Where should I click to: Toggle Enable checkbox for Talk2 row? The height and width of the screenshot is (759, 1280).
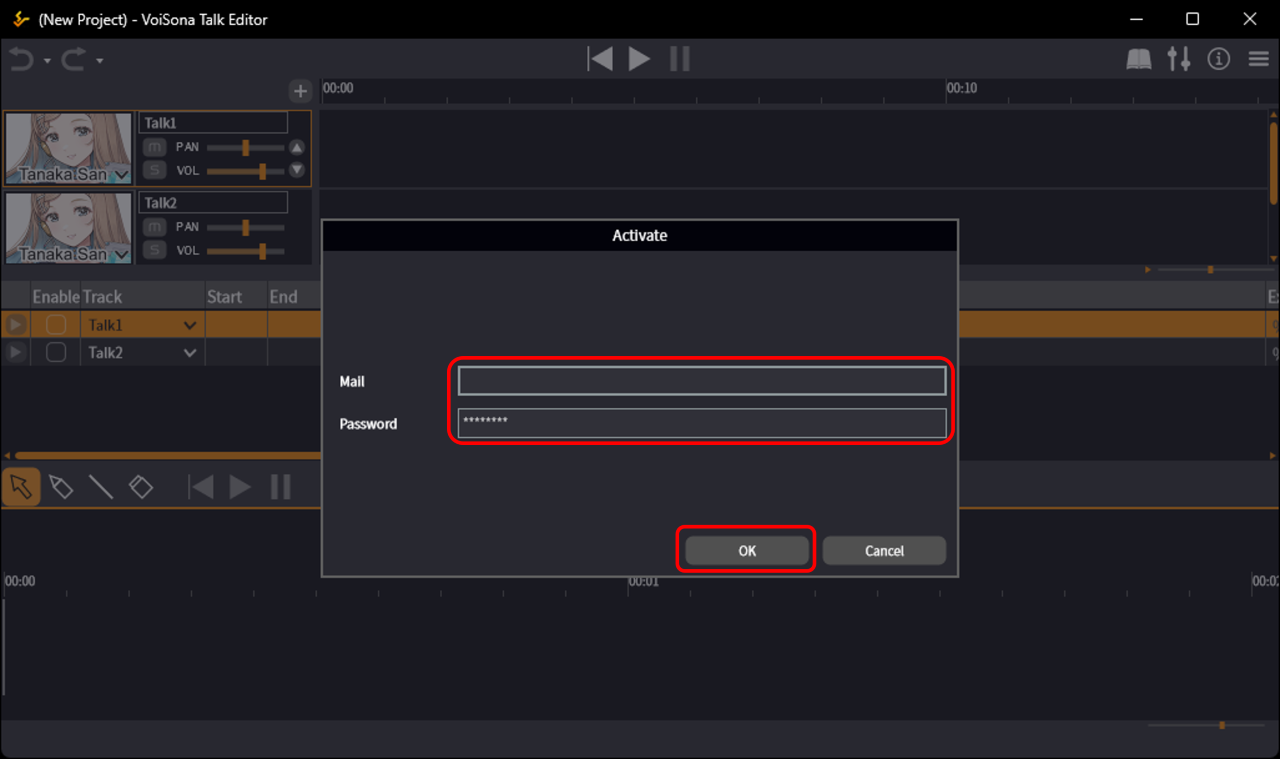pyautogui.click(x=56, y=352)
